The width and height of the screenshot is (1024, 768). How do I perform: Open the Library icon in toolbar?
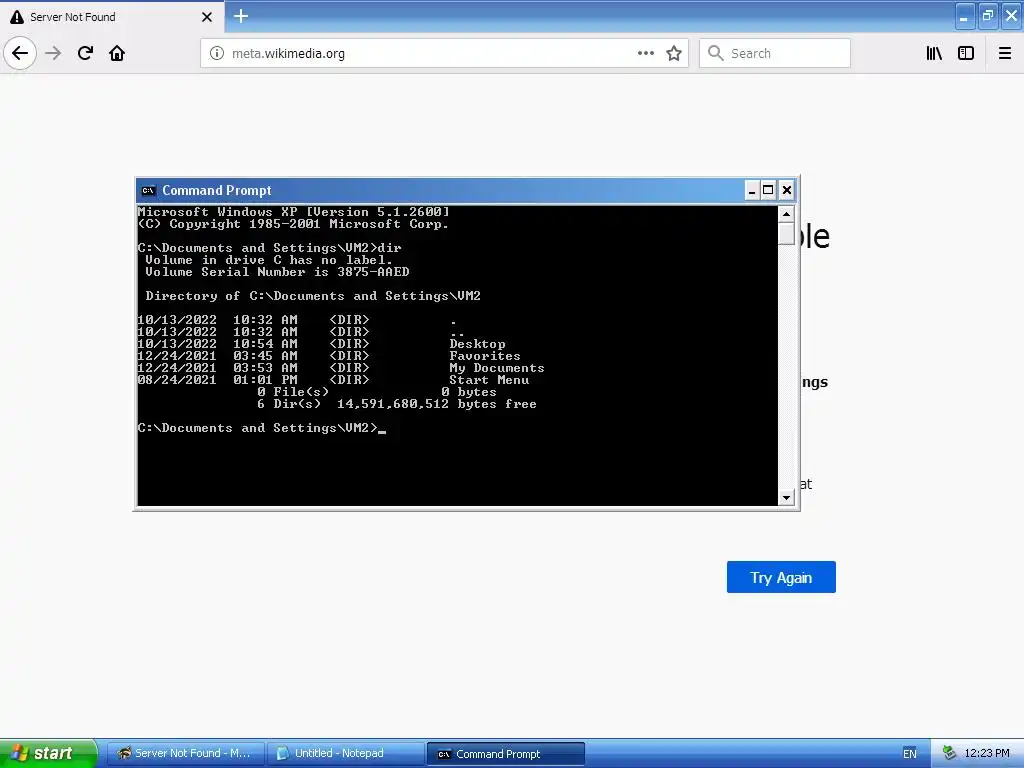(x=934, y=53)
